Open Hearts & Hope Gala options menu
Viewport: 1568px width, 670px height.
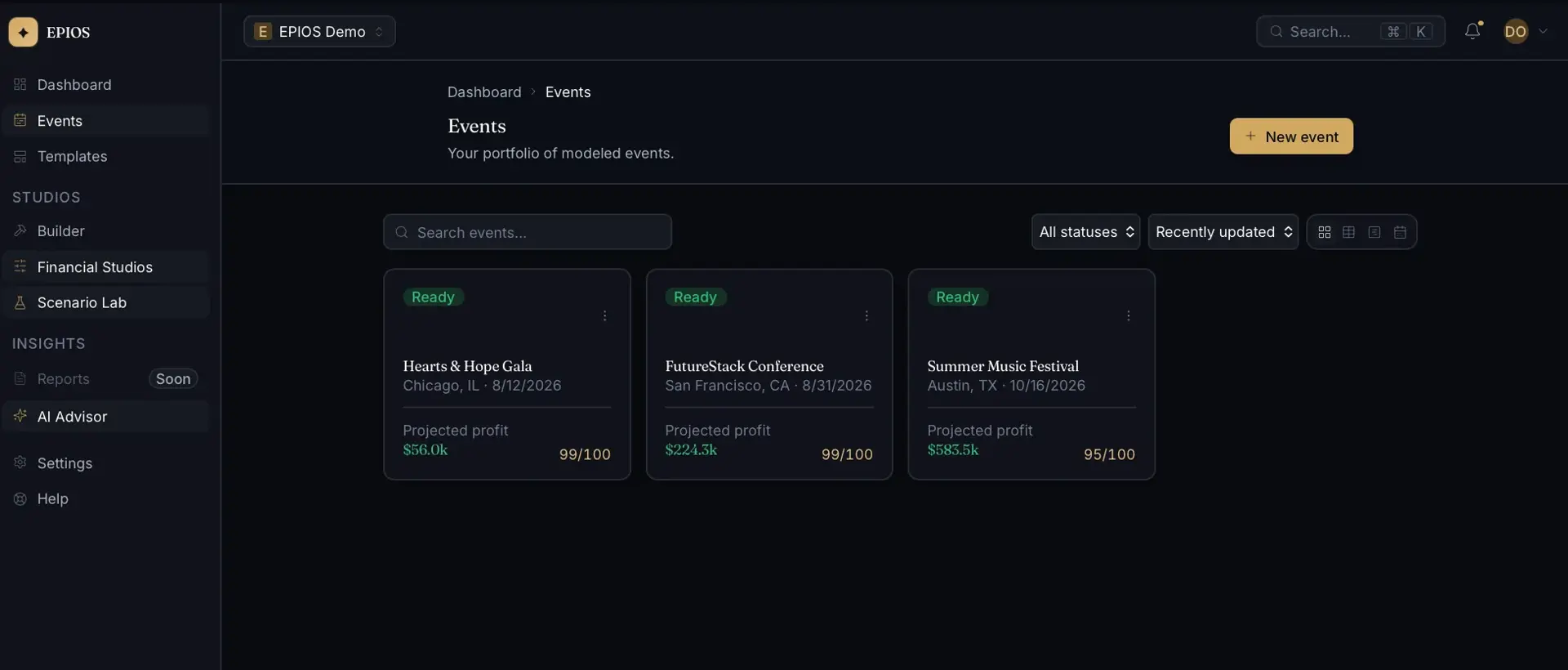(604, 315)
